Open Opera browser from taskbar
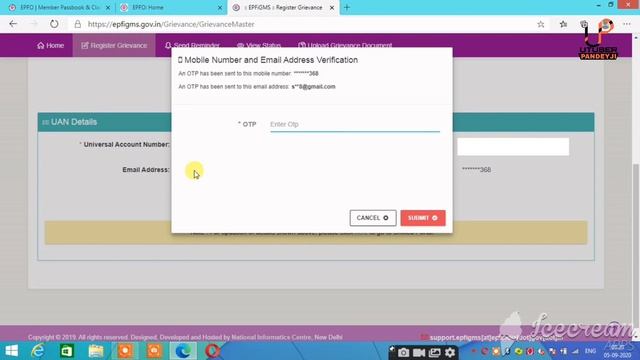640x360 pixels. point(212,351)
